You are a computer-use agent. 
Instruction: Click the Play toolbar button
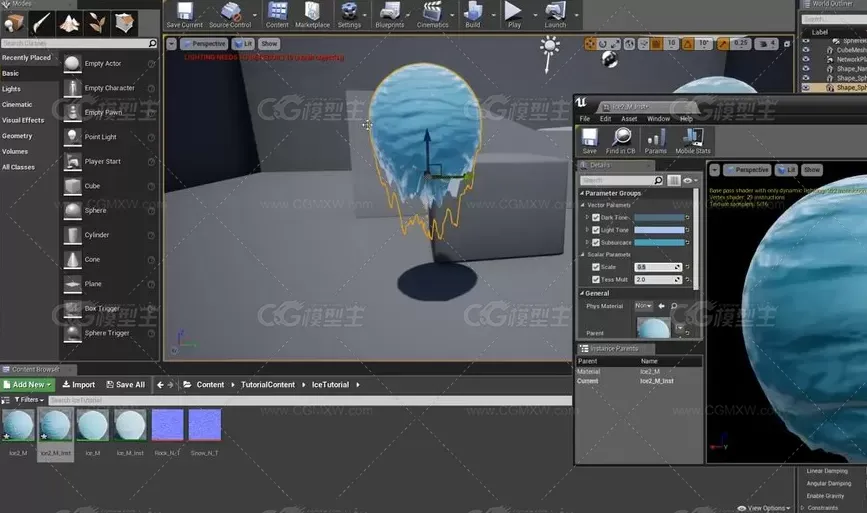point(514,15)
